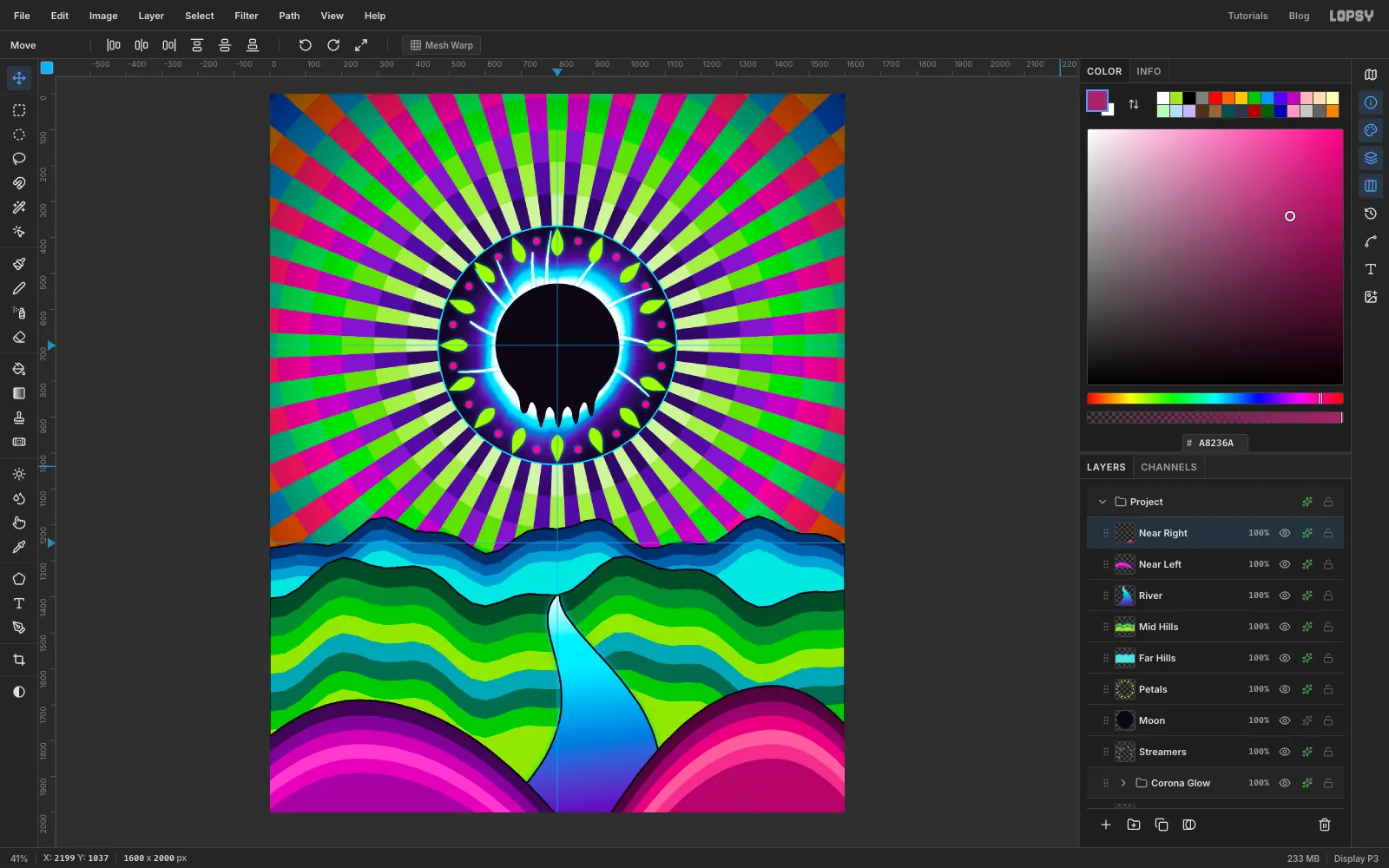Select the Far Hills layer thumbnail
This screenshot has width=1389, height=868.
point(1125,658)
